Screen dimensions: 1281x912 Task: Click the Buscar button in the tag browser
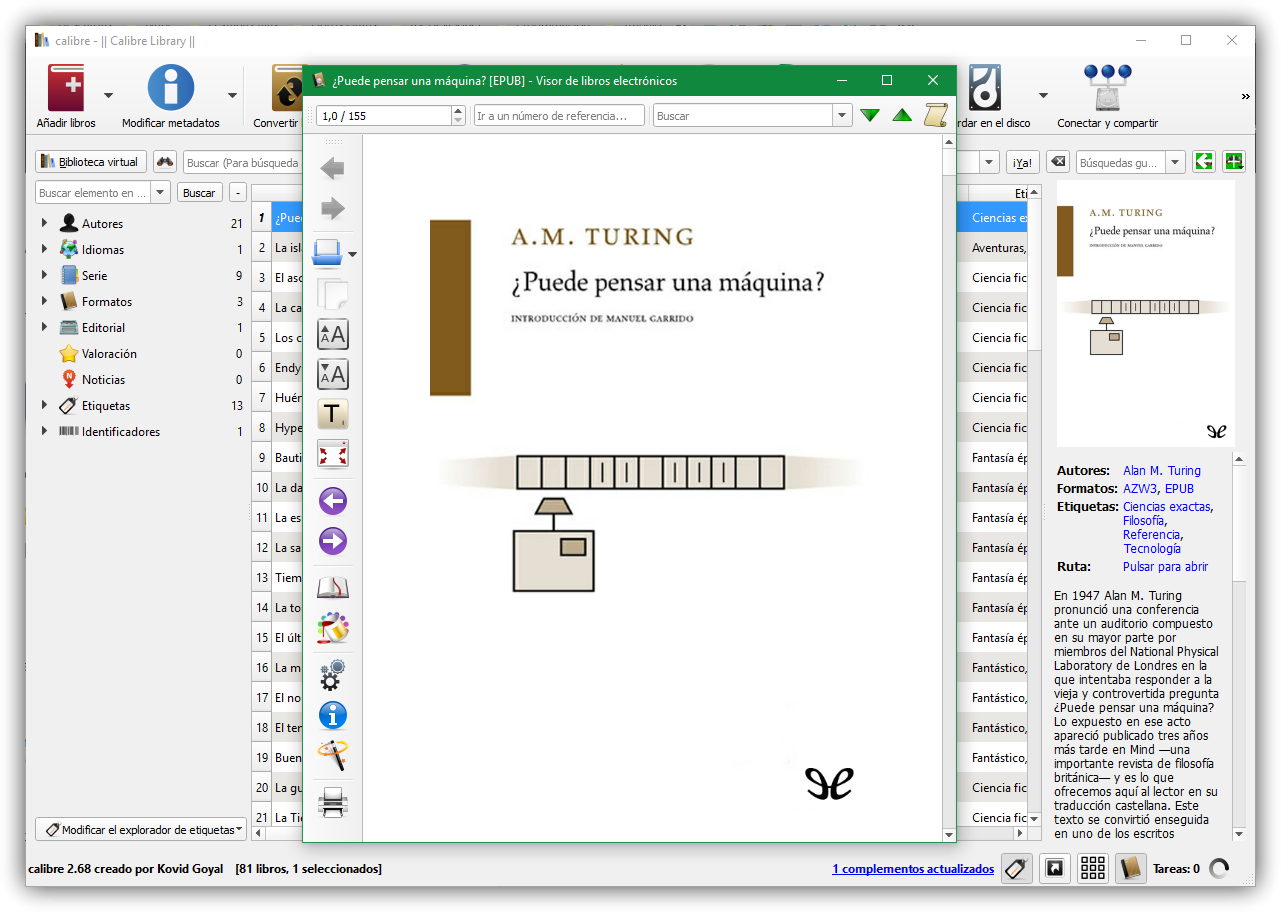pyautogui.click(x=199, y=193)
